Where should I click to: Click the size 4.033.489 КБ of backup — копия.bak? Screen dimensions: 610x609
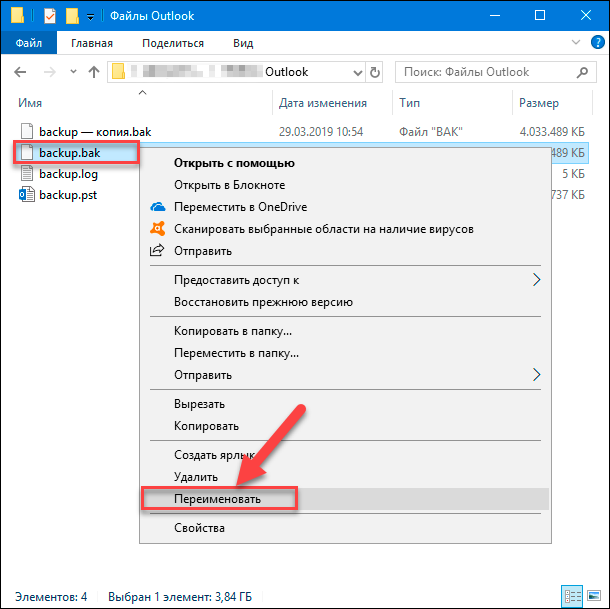tap(552, 132)
